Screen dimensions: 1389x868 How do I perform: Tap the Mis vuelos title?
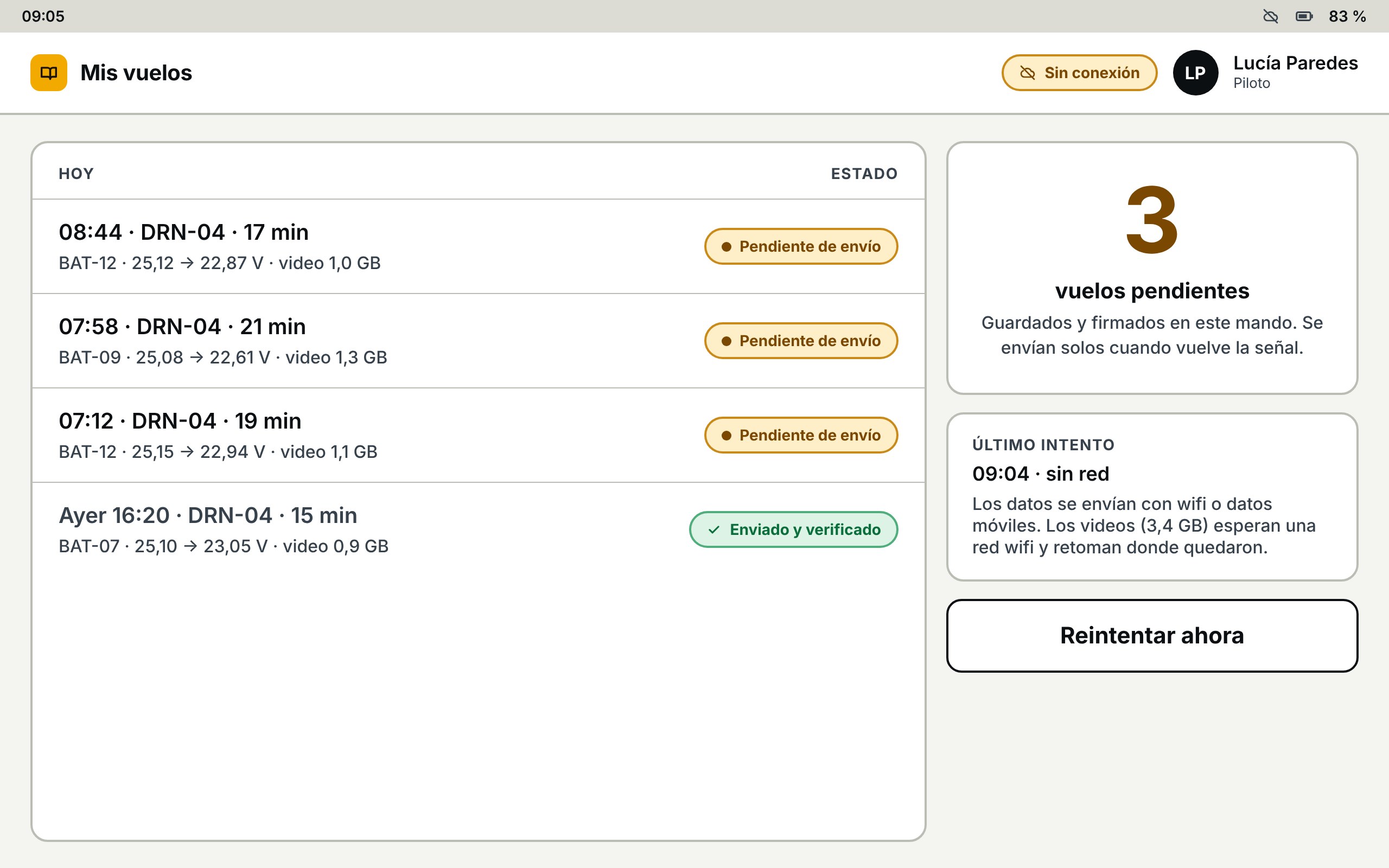point(136,73)
